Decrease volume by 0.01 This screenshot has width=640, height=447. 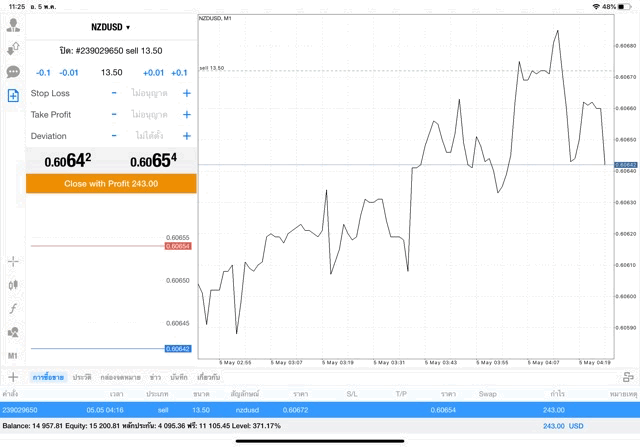click(69, 73)
